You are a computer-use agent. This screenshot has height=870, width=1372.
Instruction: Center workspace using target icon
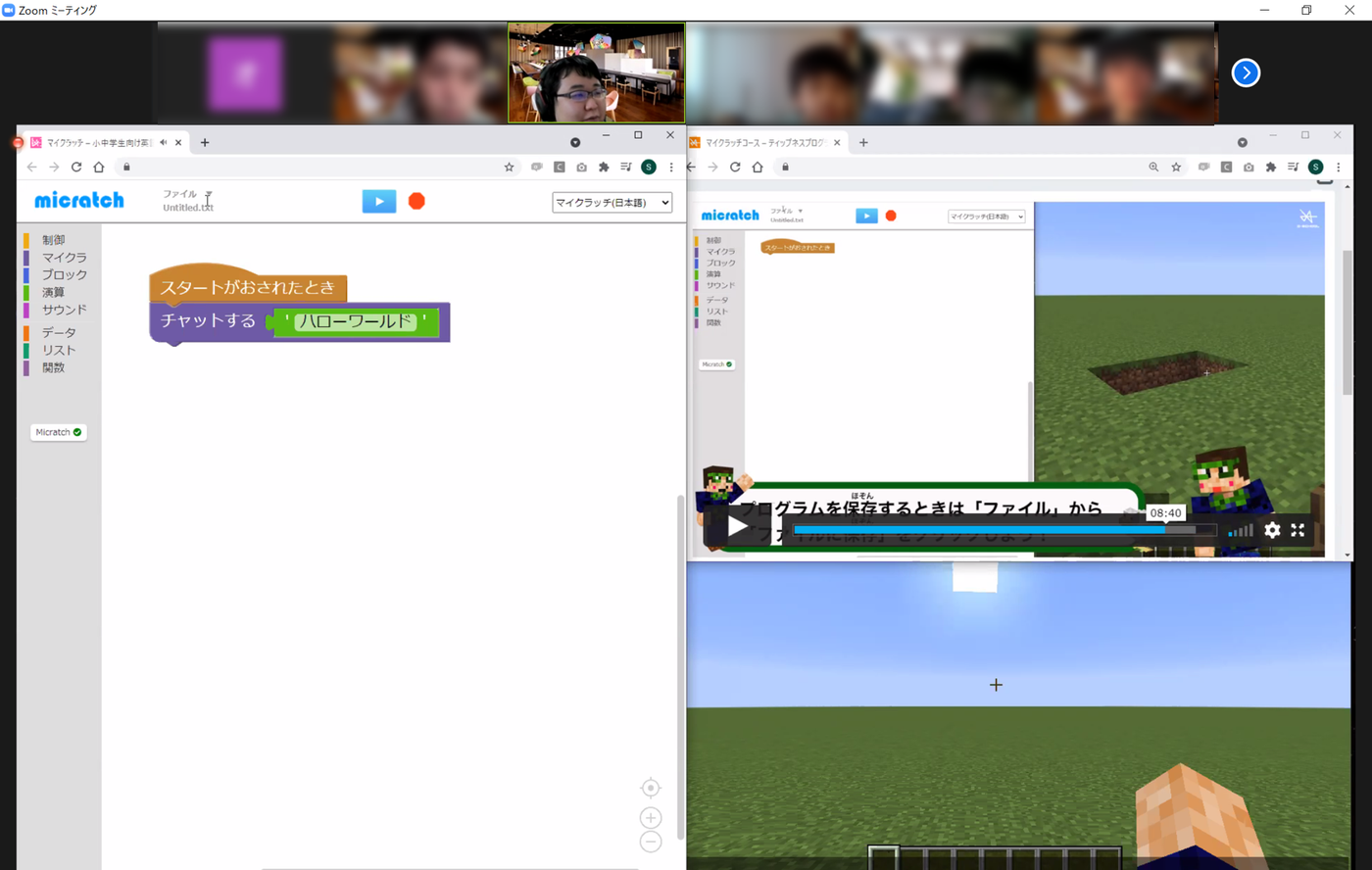[x=651, y=788]
